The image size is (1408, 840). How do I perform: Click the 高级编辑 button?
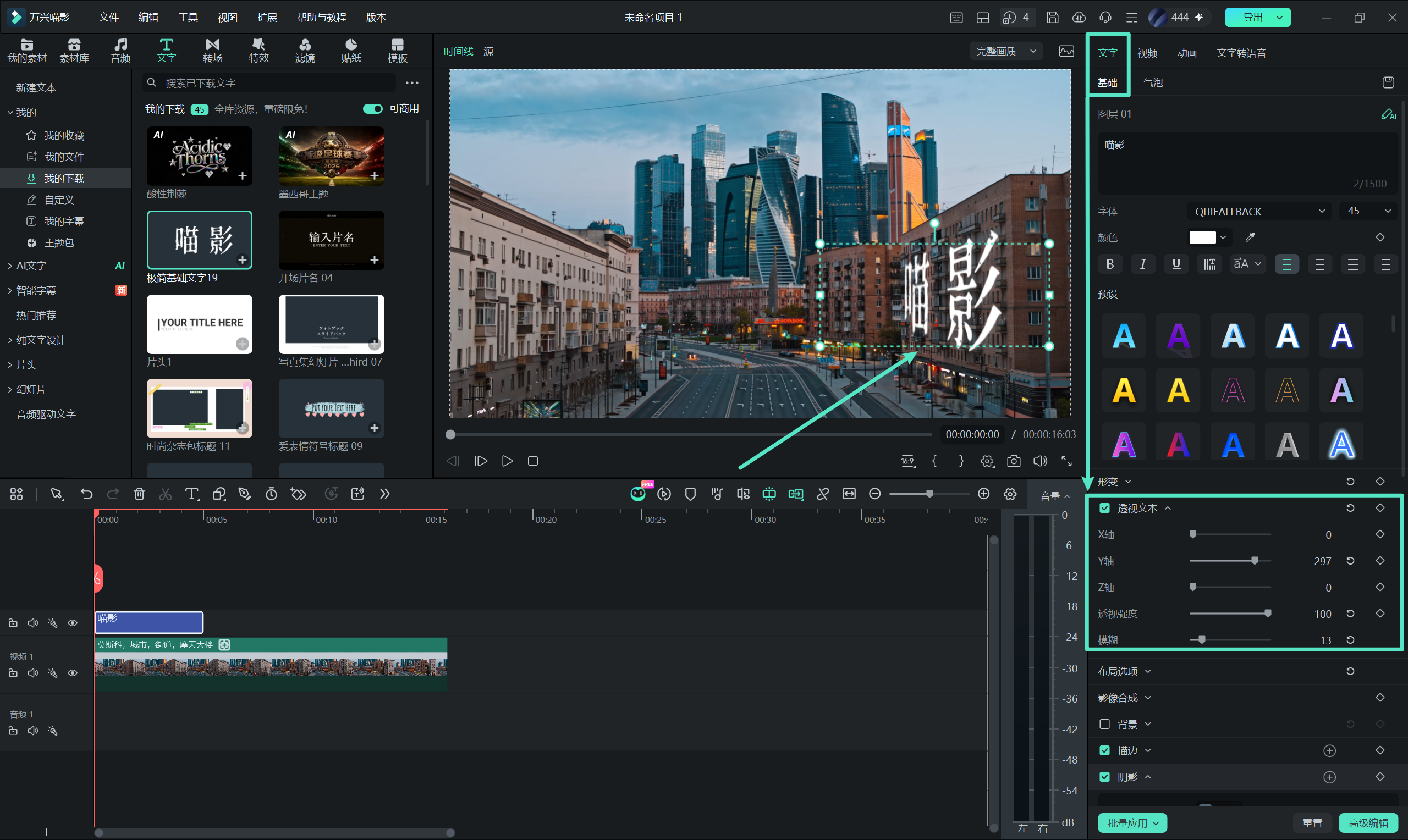click(x=1368, y=823)
